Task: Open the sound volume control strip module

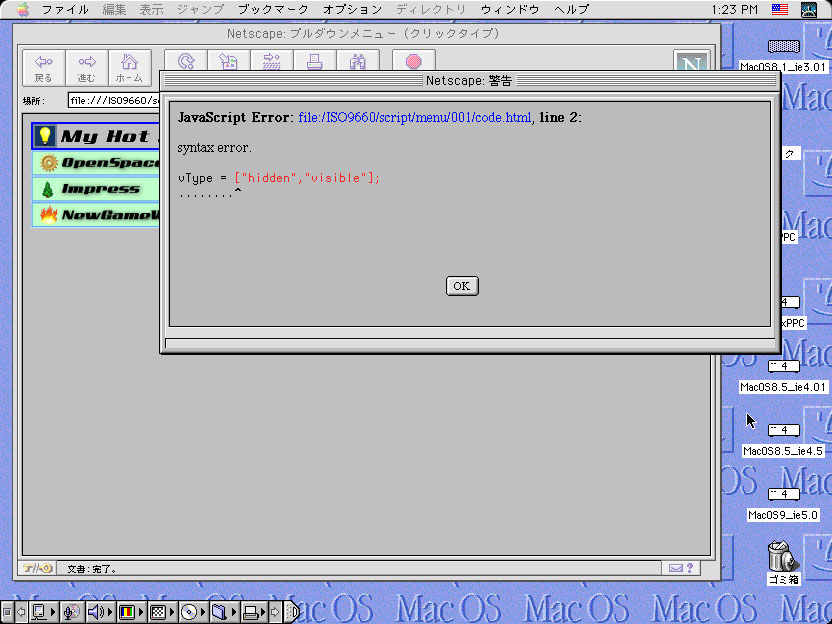Action: 97,611
